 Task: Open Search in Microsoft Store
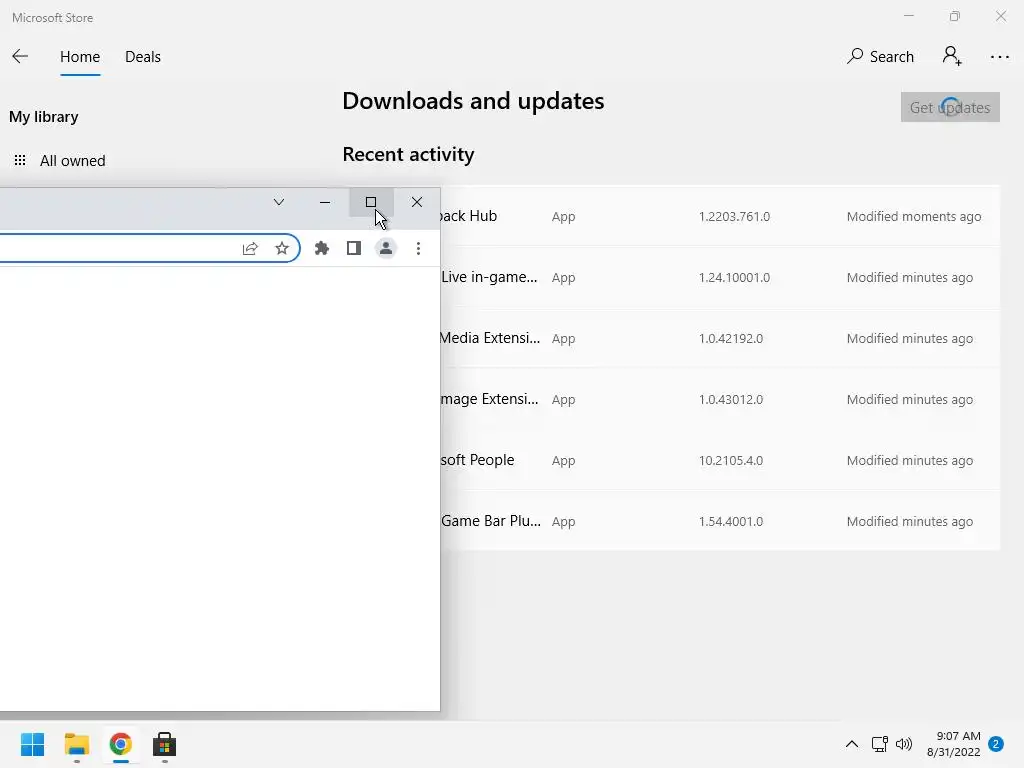tap(880, 57)
